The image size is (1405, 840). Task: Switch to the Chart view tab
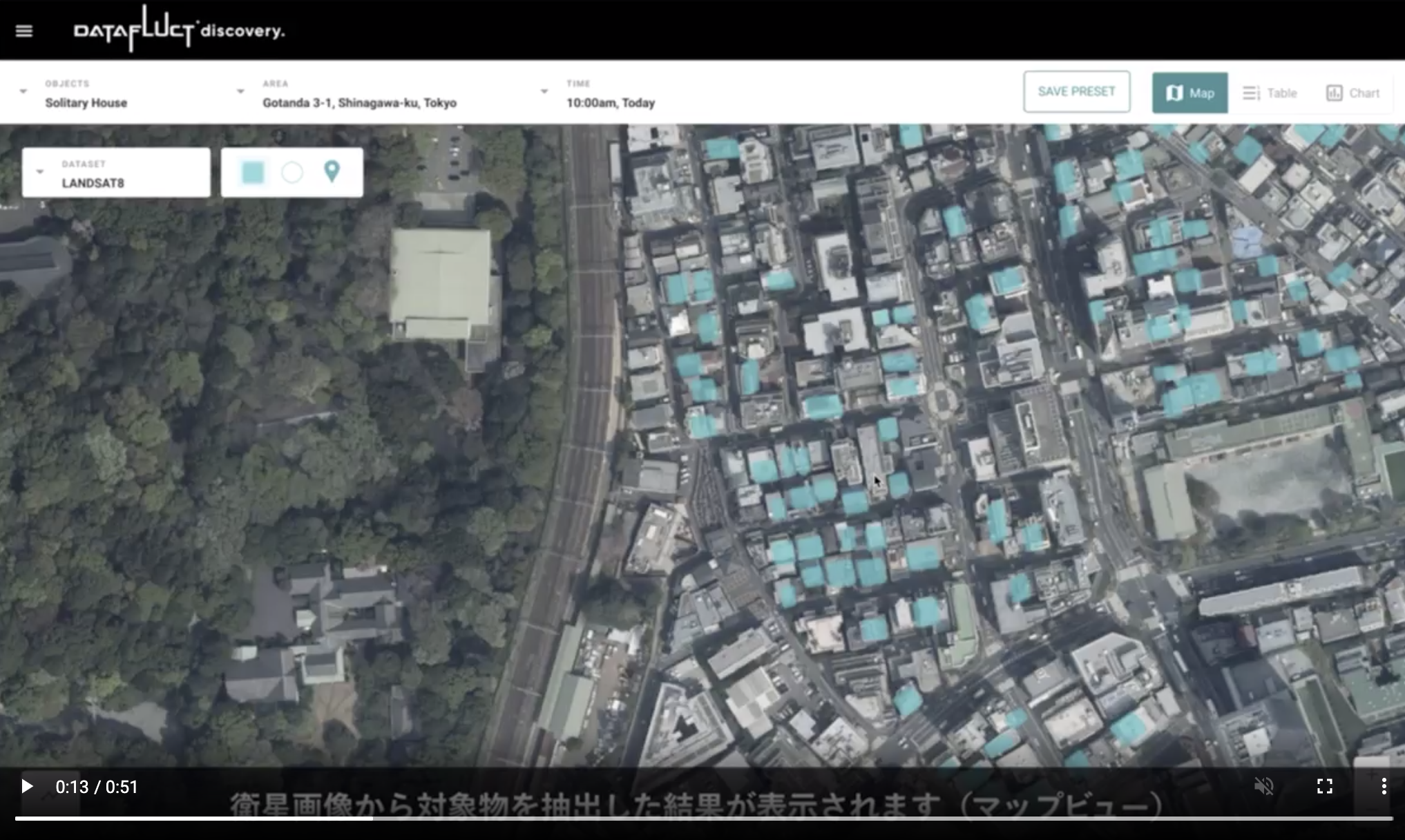point(1353,93)
